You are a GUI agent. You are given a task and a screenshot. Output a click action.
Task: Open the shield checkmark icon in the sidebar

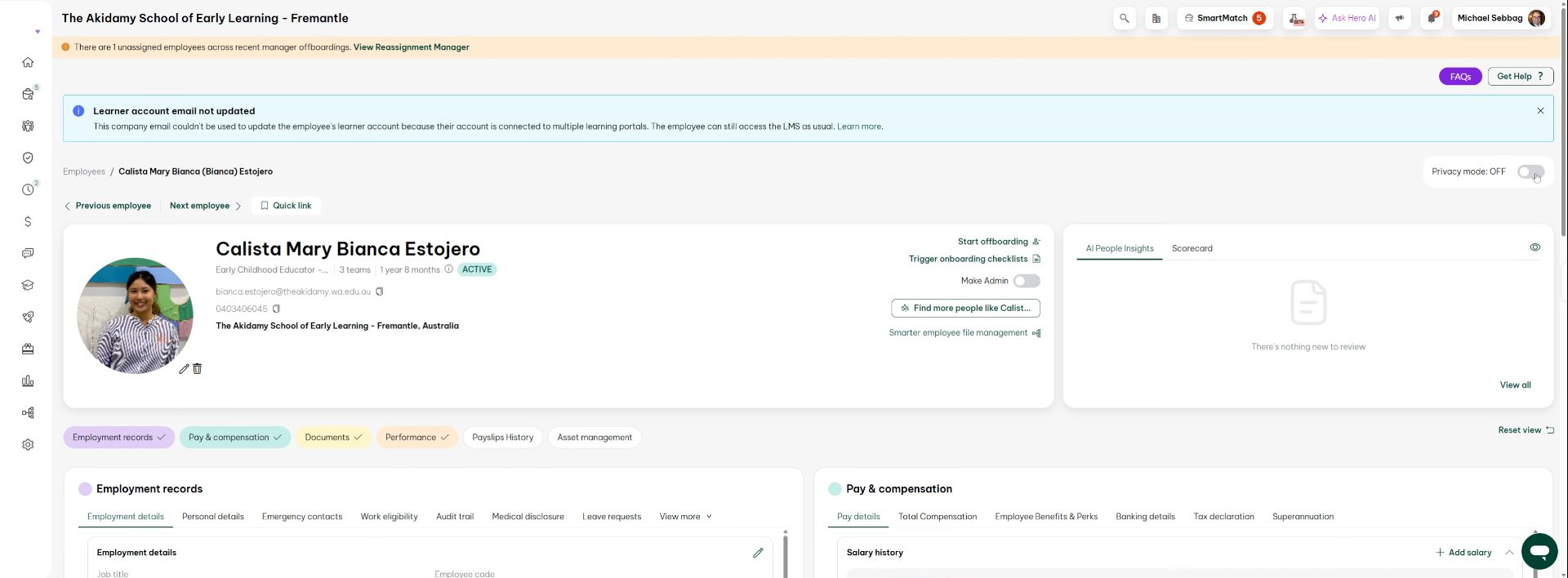tap(28, 158)
